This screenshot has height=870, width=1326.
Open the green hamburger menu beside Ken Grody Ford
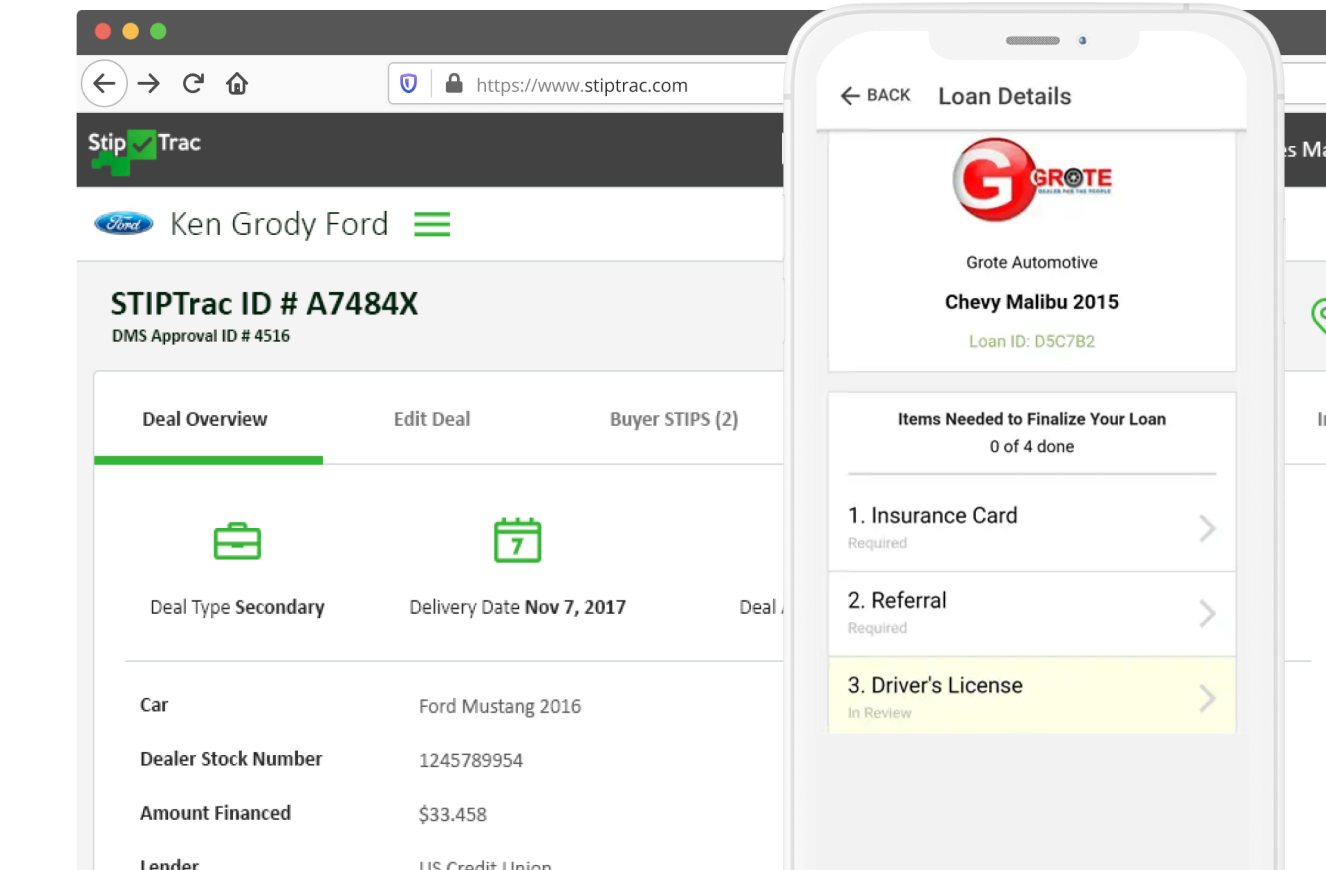pos(432,224)
